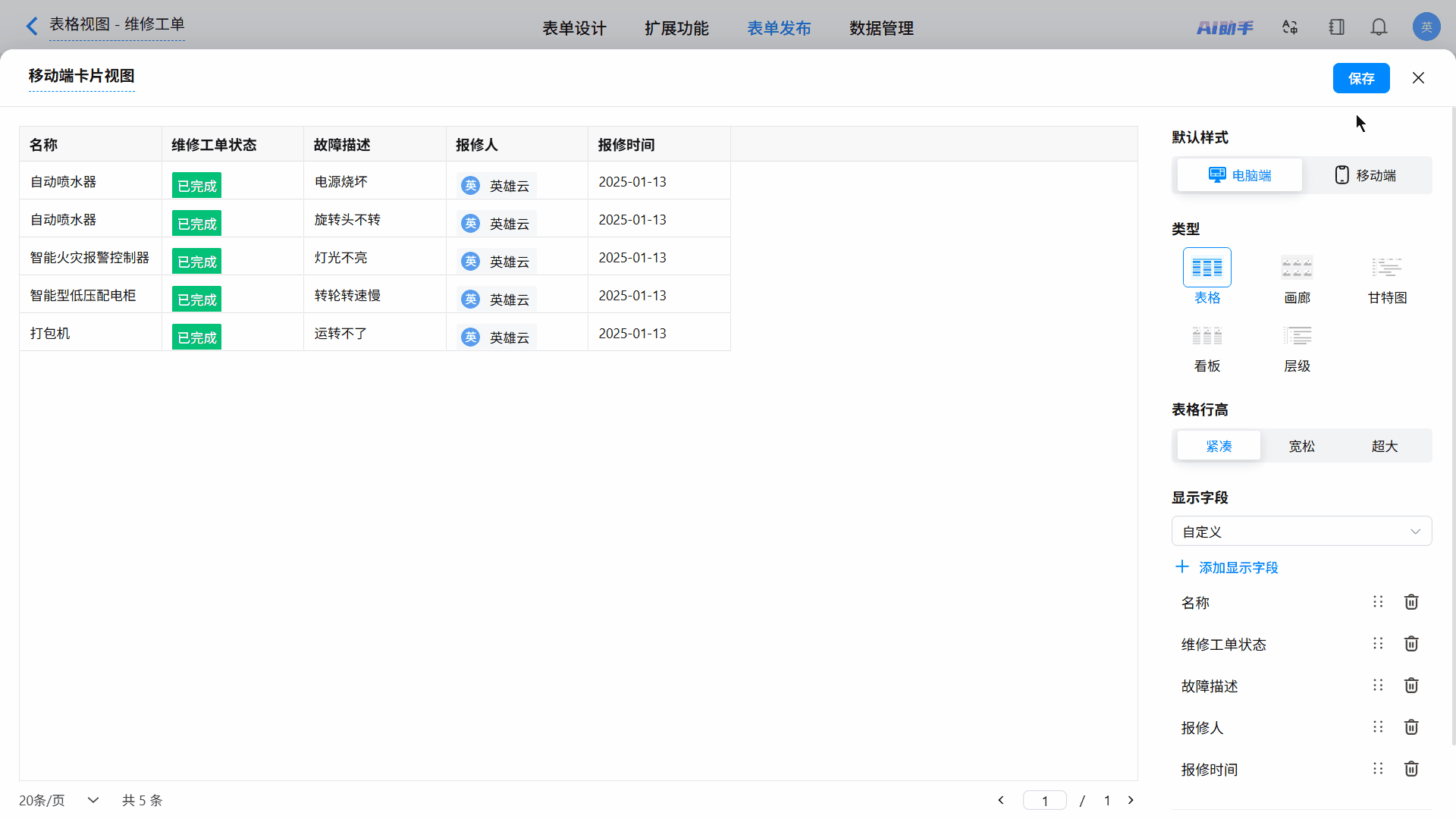Switch default style to 移动端

tap(1366, 175)
